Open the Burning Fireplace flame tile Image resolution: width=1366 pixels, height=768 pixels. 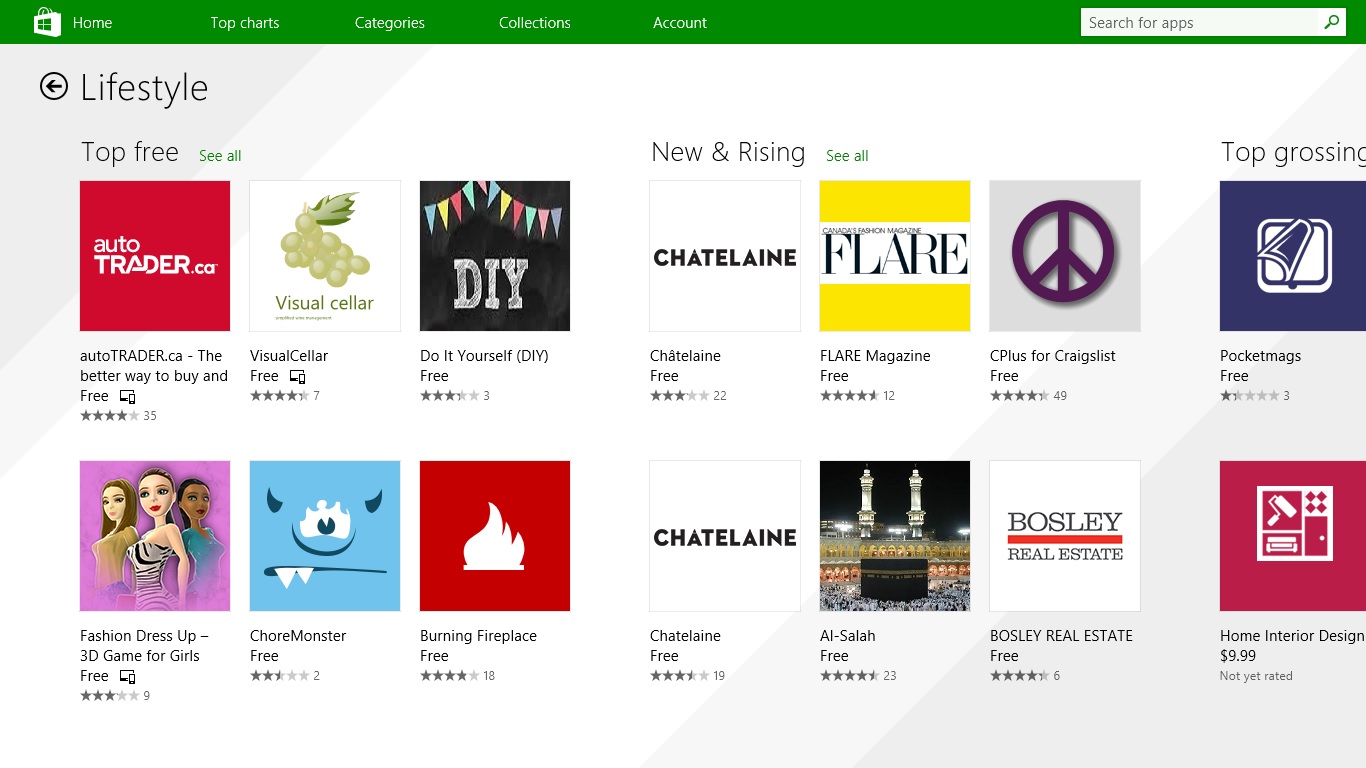coord(495,536)
